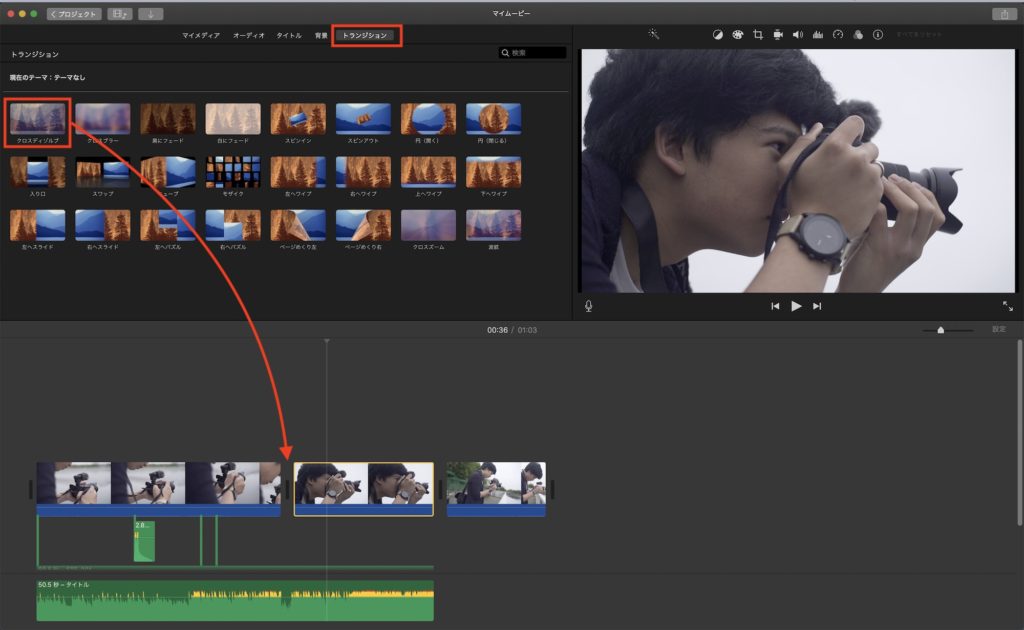Click the magic wand auto-enhance icon
Image resolution: width=1024 pixels, height=630 pixels.
(x=653, y=34)
